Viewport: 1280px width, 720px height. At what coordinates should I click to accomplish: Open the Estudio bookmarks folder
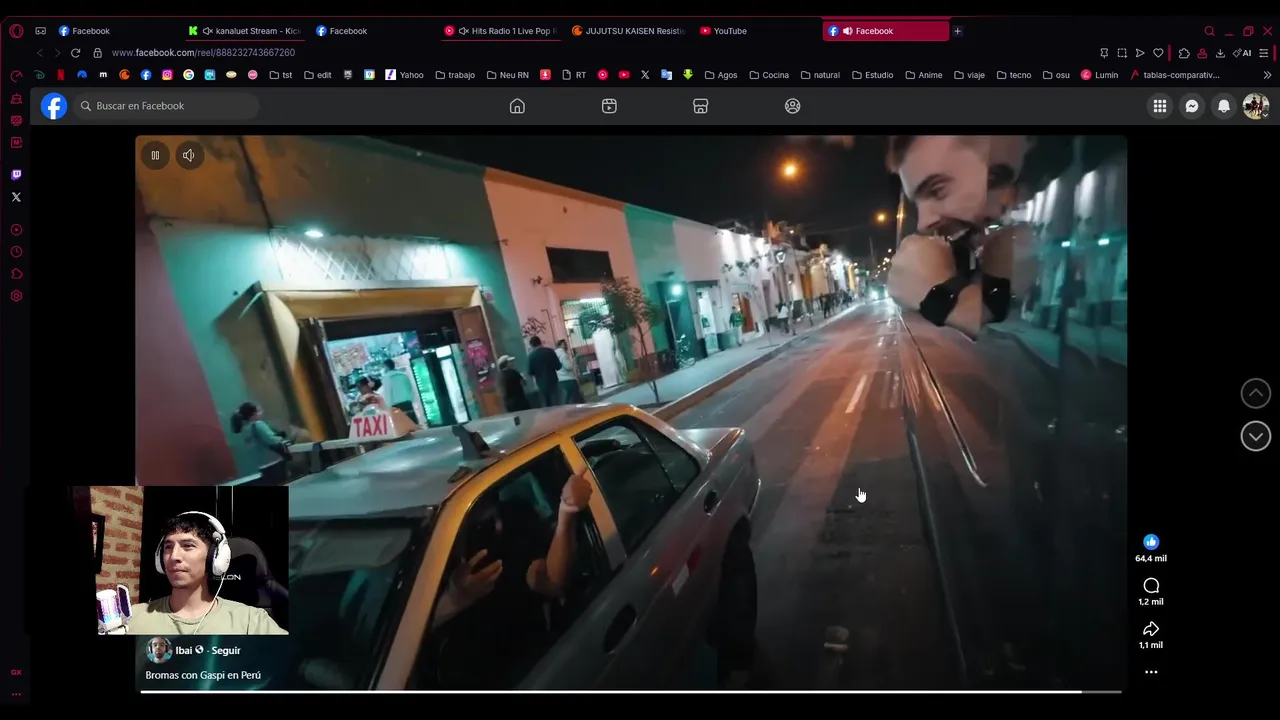point(872,75)
